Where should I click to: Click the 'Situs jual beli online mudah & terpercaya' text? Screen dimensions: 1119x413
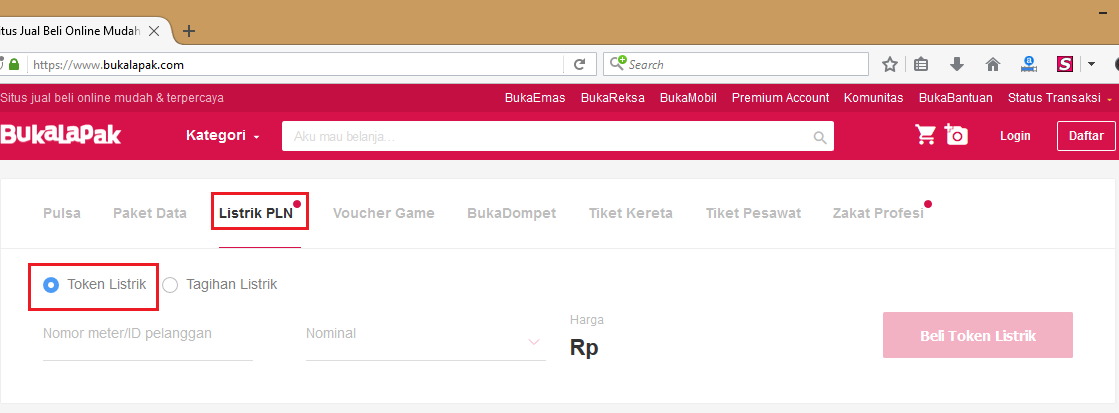click(x=112, y=98)
